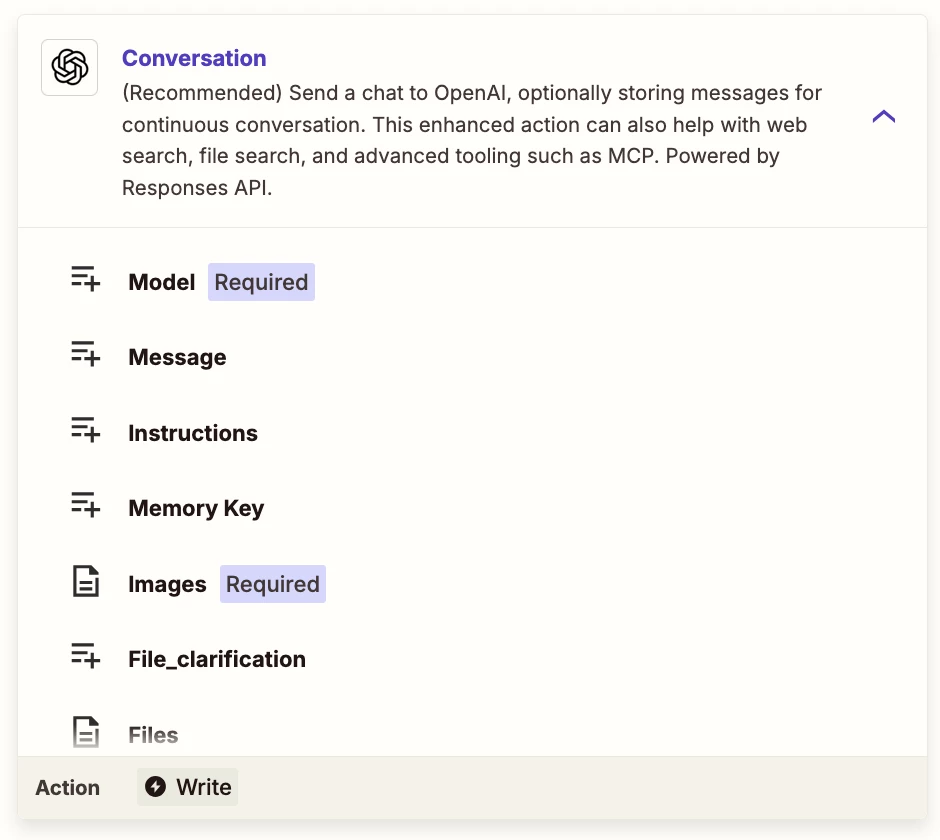Select the File_clarification field label
The width and height of the screenshot is (940, 840).
point(217,660)
